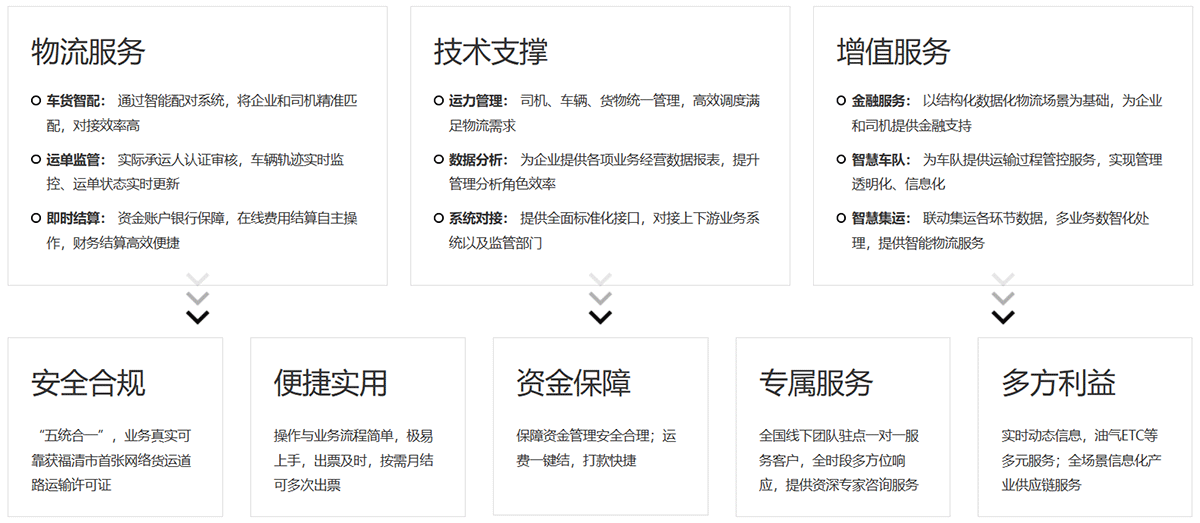This screenshot has width=1200, height=523.
Task: Click the circle bullet beside 智慧集运
Action: [842, 217]
